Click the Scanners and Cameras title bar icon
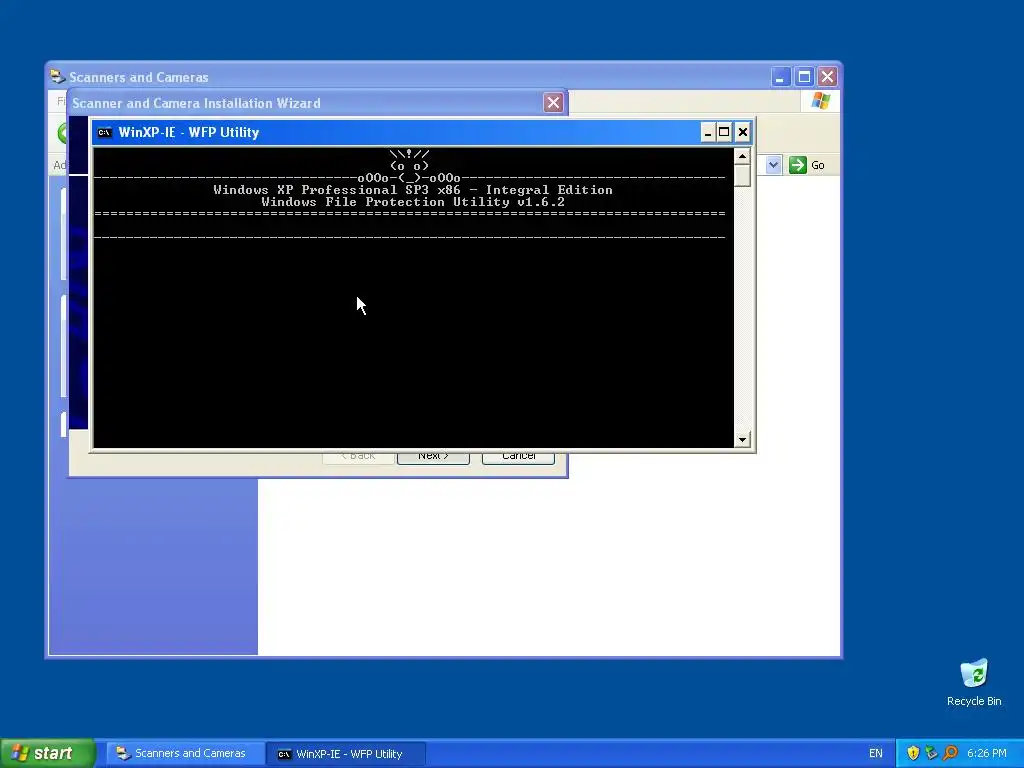Viewport: 1024px width, 768px height. 57,77
